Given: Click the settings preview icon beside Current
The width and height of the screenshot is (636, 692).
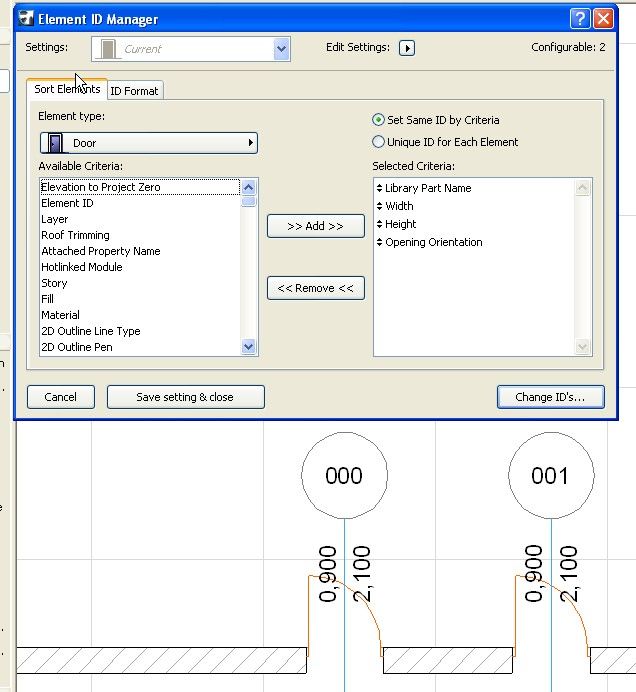Looking at the screenshot, I should (107, 49).
